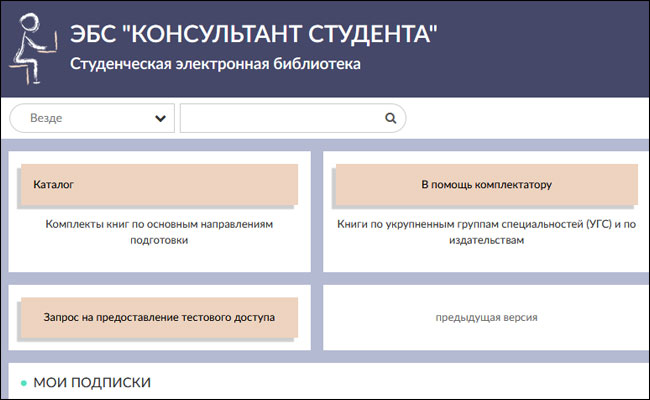650x400 pixels.
Task: Click the word Везде in the scope selector
Action: [x=46, y=118]
